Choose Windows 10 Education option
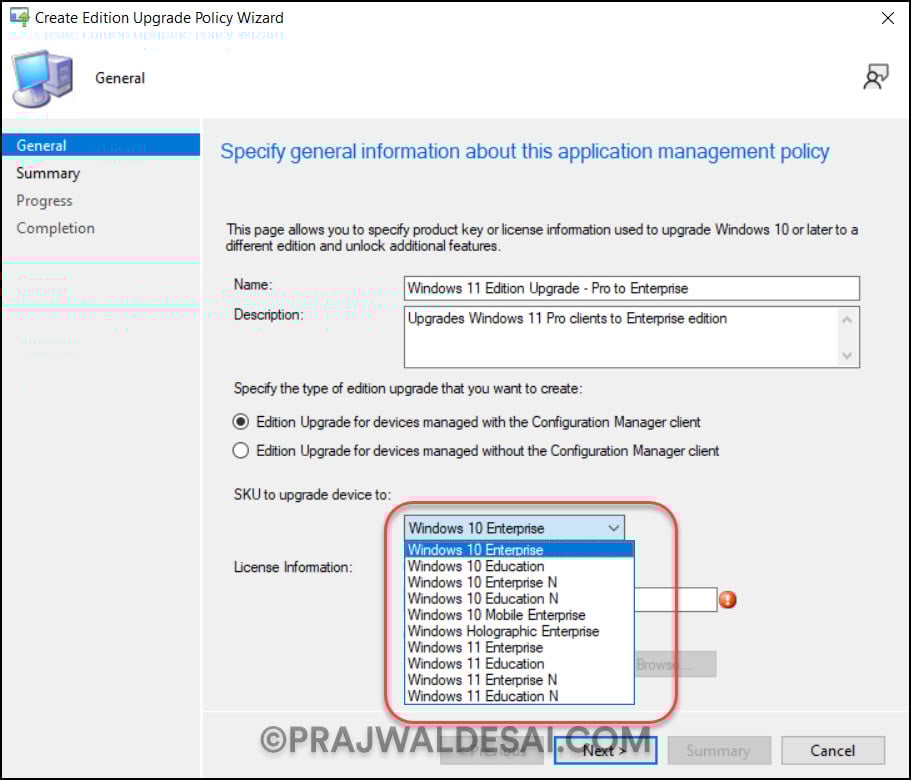Image resolution: width=911 pixels, height=780 pixels. pos(519,566)
